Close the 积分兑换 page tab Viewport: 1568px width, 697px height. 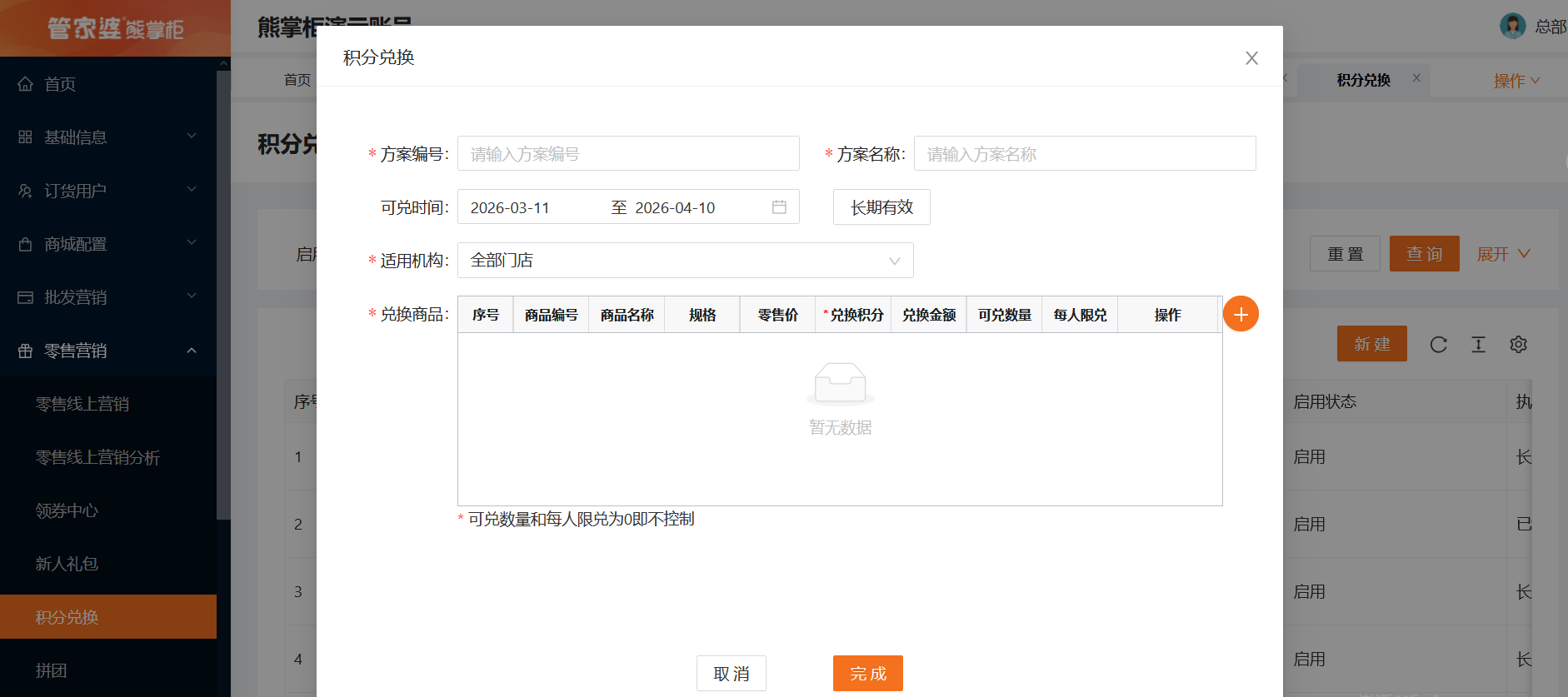point(1416,78)
